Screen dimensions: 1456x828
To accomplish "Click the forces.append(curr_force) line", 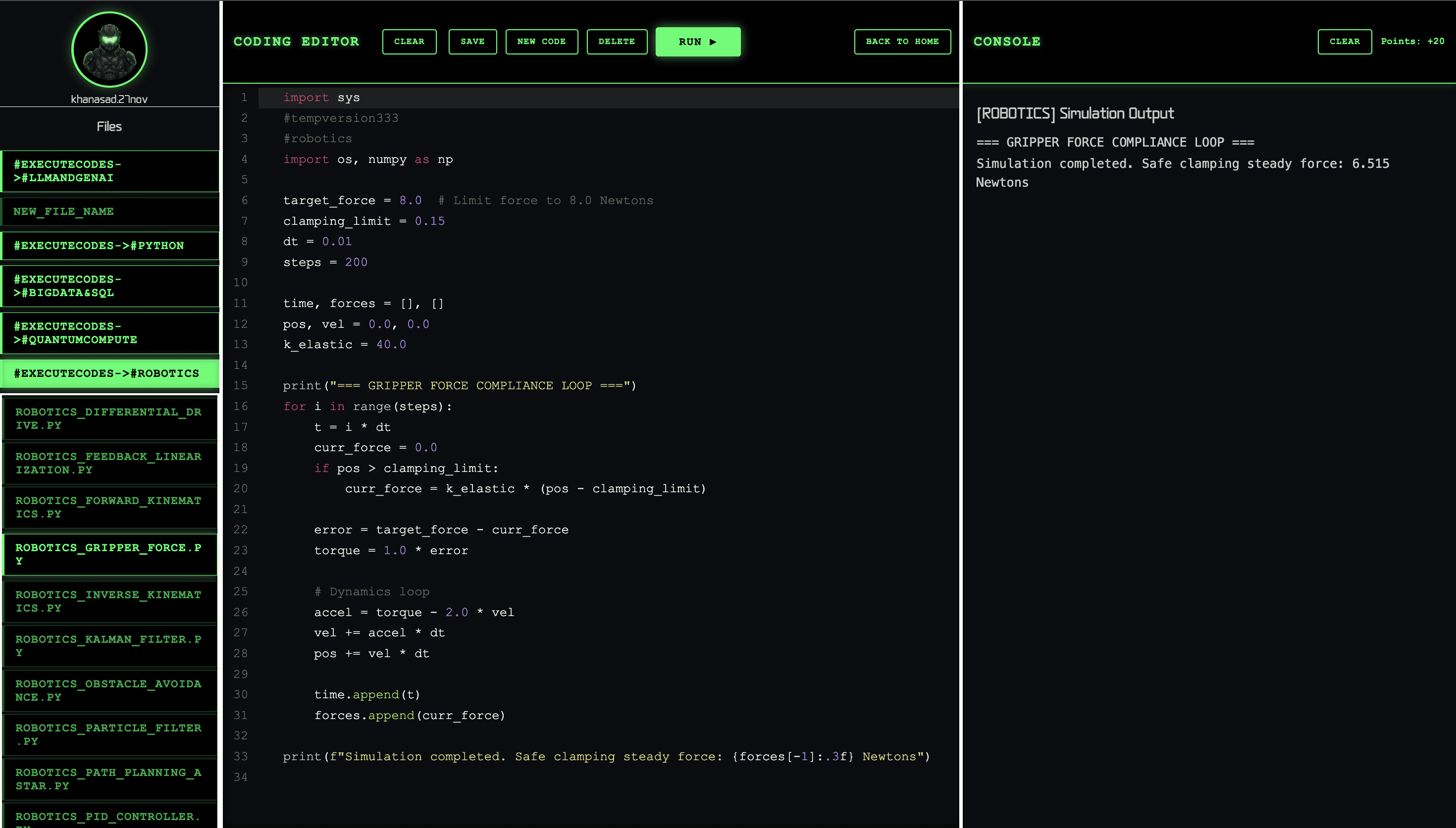I will (410, 716).
